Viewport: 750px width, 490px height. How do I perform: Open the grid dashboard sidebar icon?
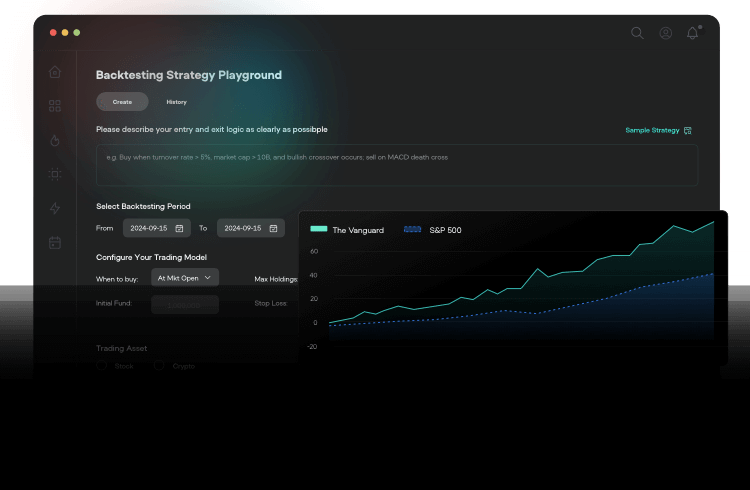point(55,106)
